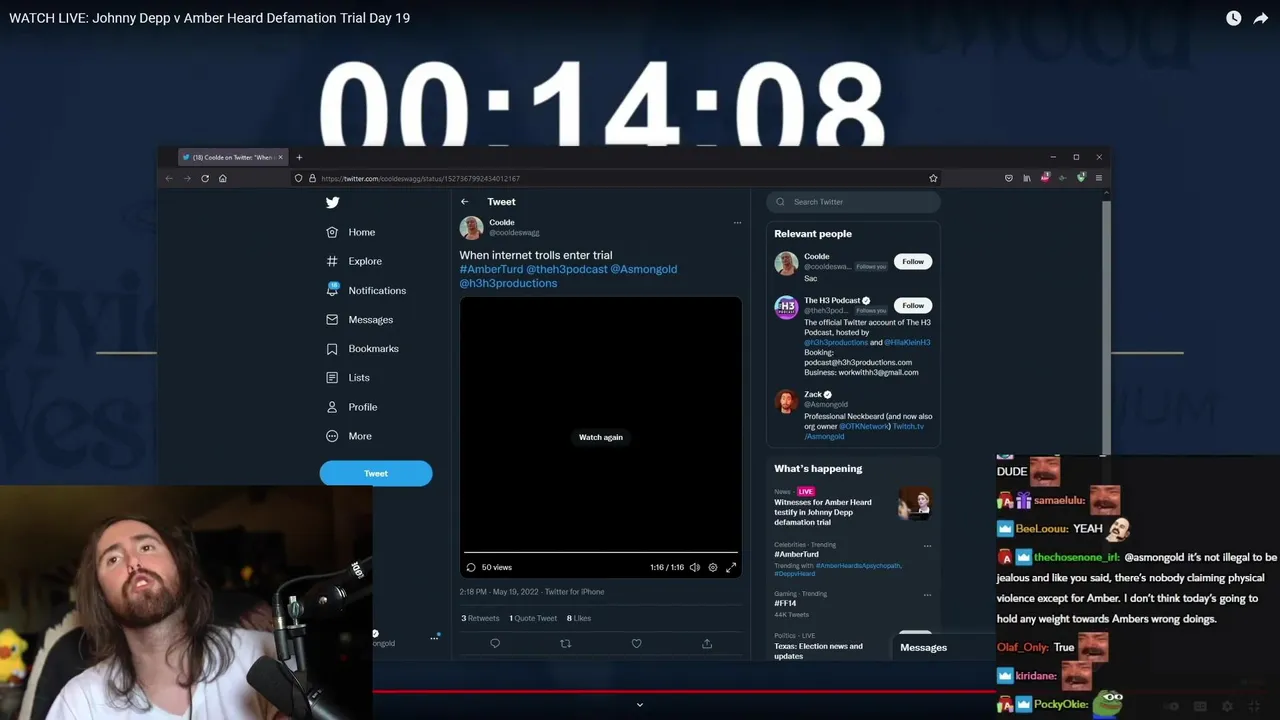Open Amber Heard witnesses news thumbnail

(x=915, y=503)
